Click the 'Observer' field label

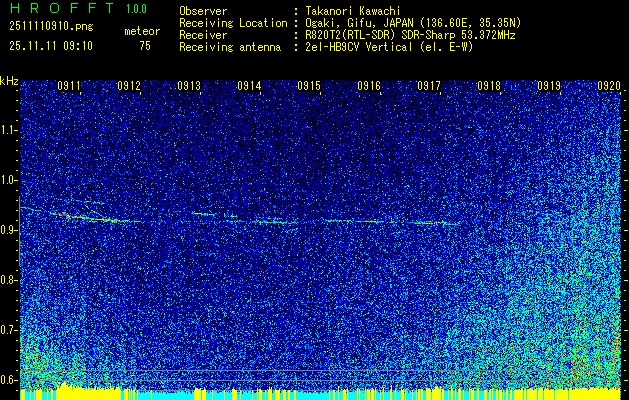click(x=203, y=11)
